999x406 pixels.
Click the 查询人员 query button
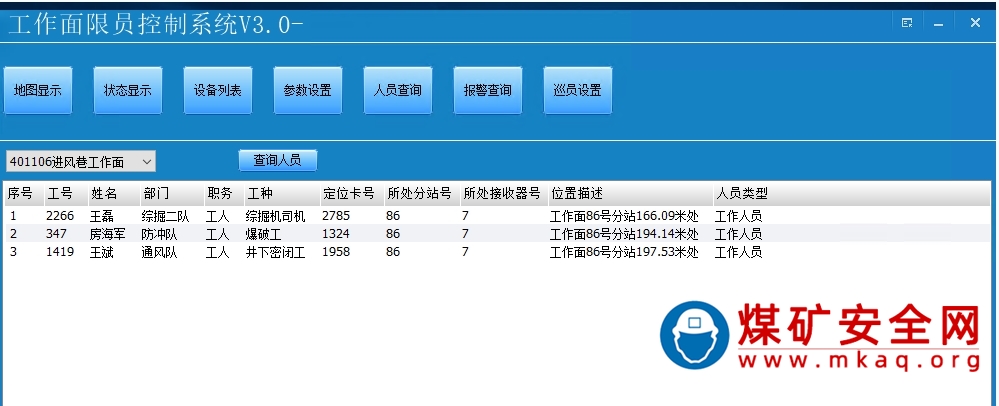(278, 160)
